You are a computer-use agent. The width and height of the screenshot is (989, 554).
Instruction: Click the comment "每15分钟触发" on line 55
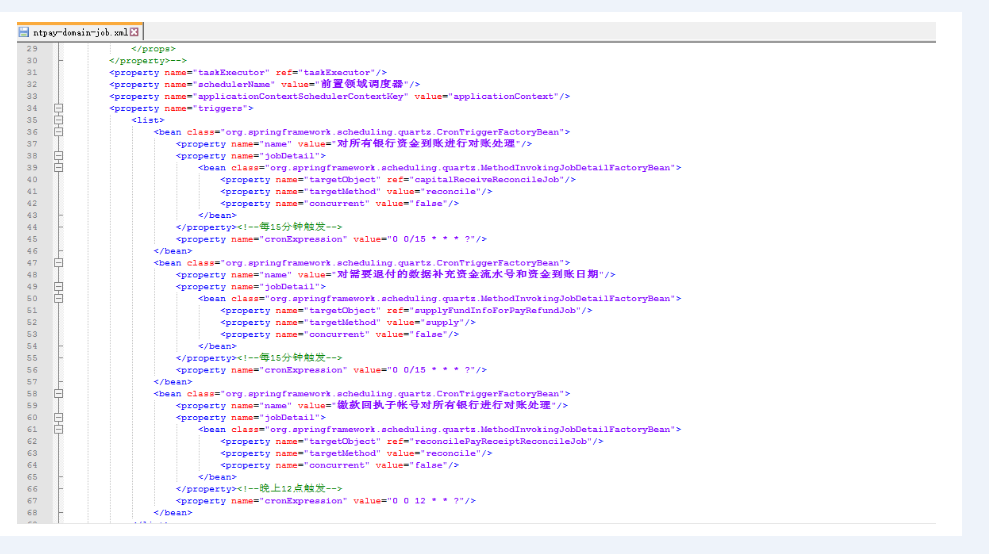(292, 358)
